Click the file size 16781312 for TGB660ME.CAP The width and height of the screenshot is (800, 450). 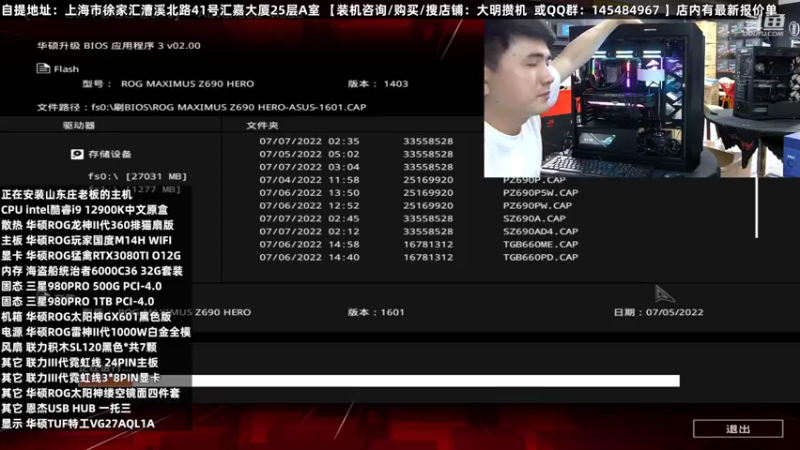tap(428, 244)
